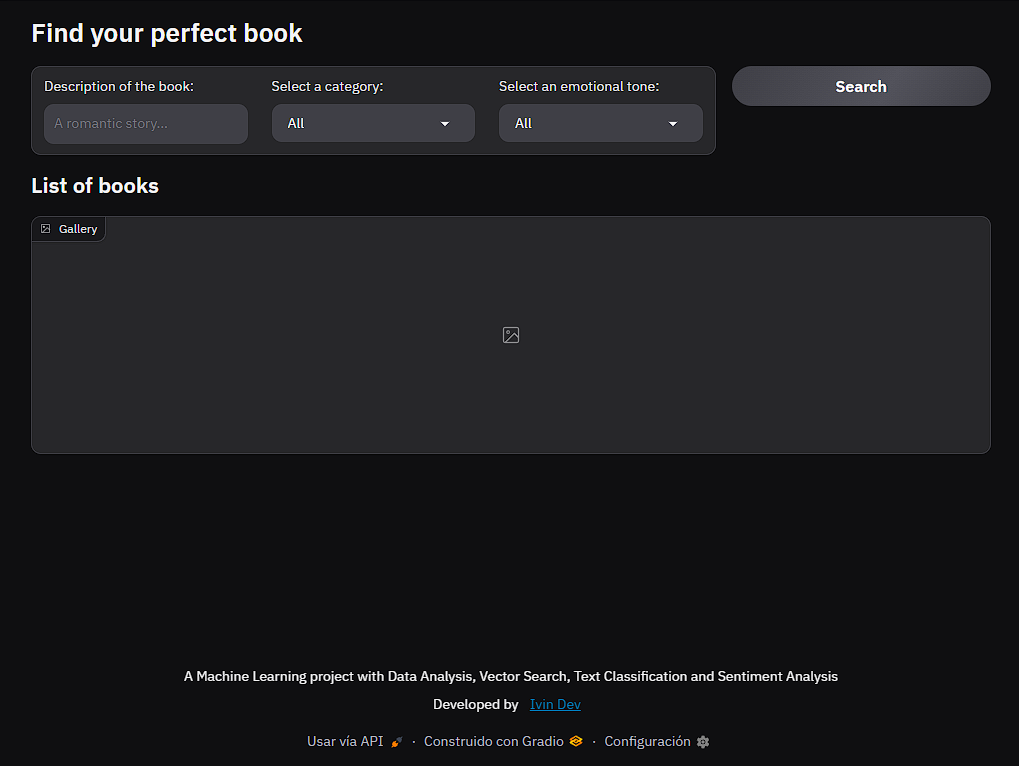Click the 'Find your perfect book' heading
This screenshot has height=766, width=1019.
click(167, 33)
